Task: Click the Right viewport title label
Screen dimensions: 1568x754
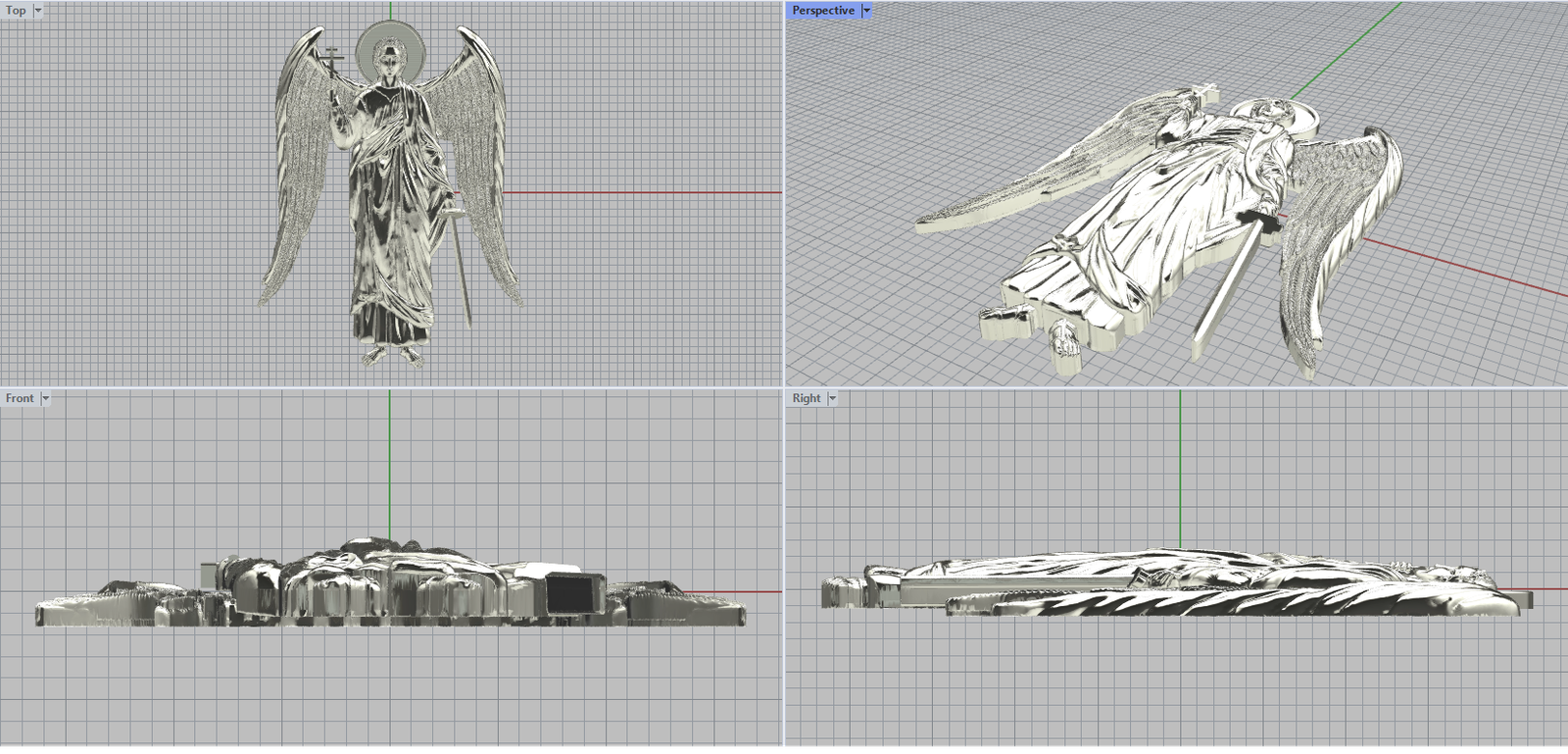Action: [x=806, y=398]
